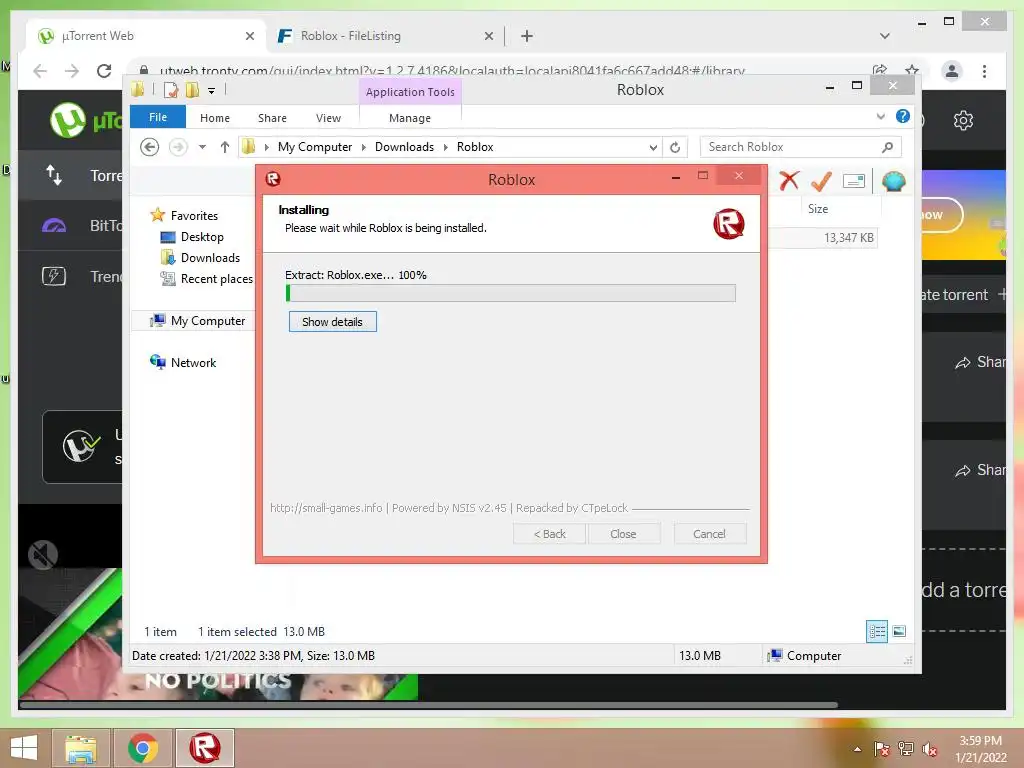
Task: Select Favorites in navigation pane
Action: [x=194, y=216]
